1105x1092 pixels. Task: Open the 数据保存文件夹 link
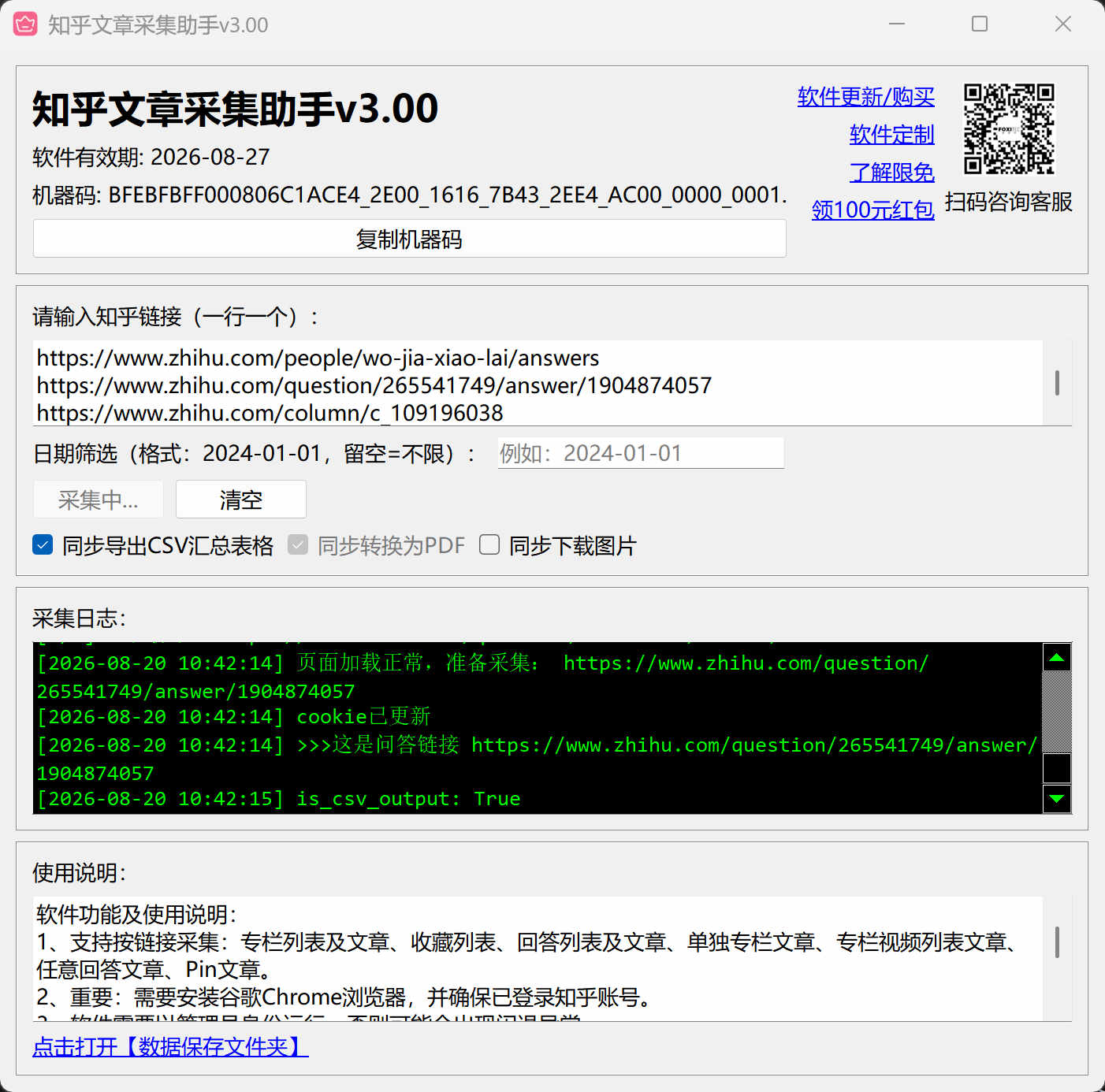(x=170, y=1046)
